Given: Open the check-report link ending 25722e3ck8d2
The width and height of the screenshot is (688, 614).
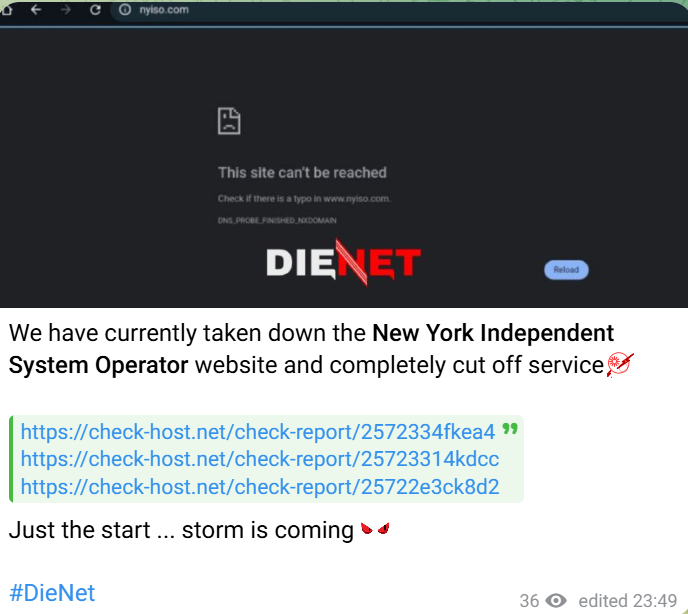Looking at the screenshot, I should tap(260, 487).
